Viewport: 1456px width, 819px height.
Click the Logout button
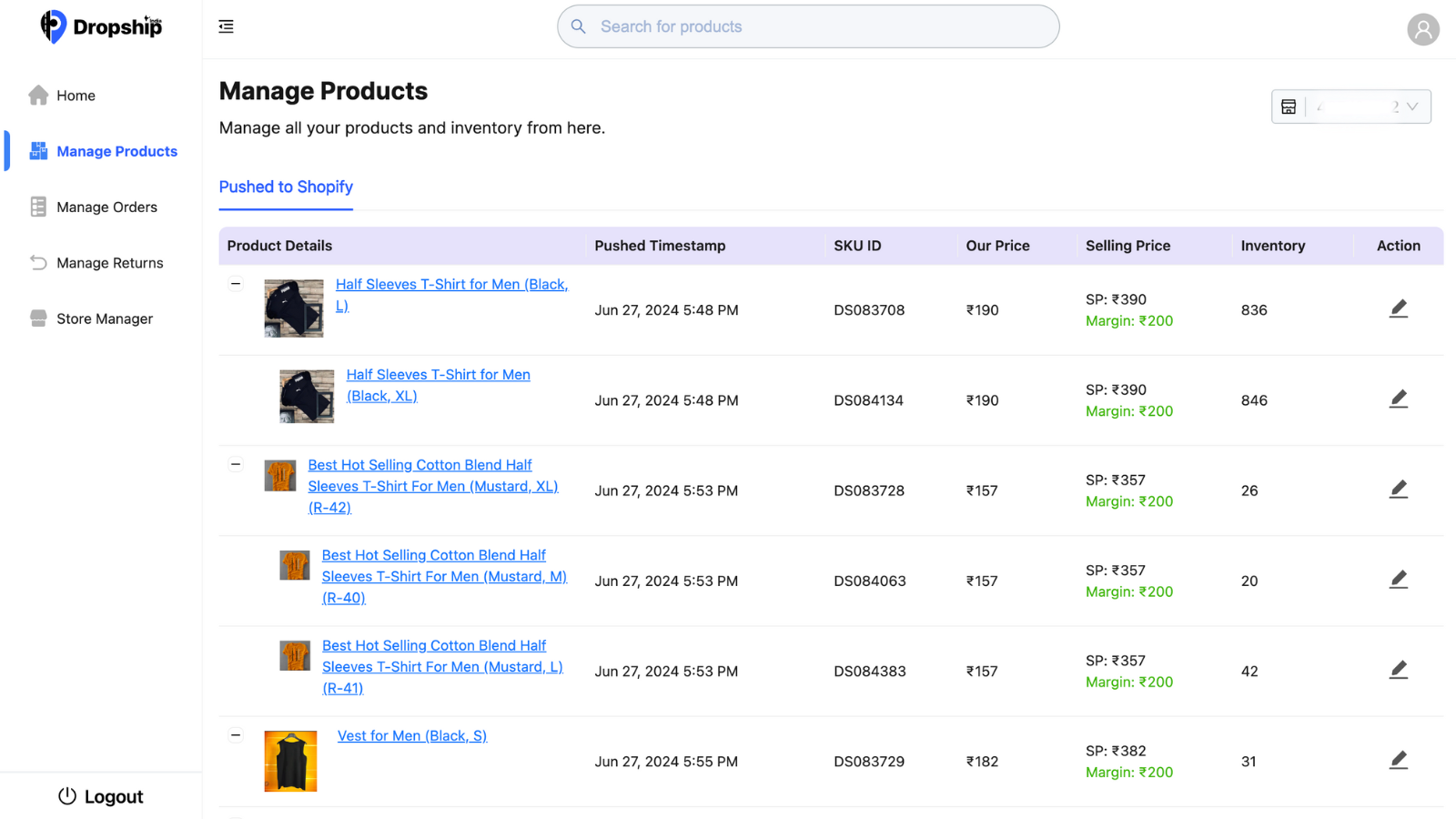[x=101, y=796]
